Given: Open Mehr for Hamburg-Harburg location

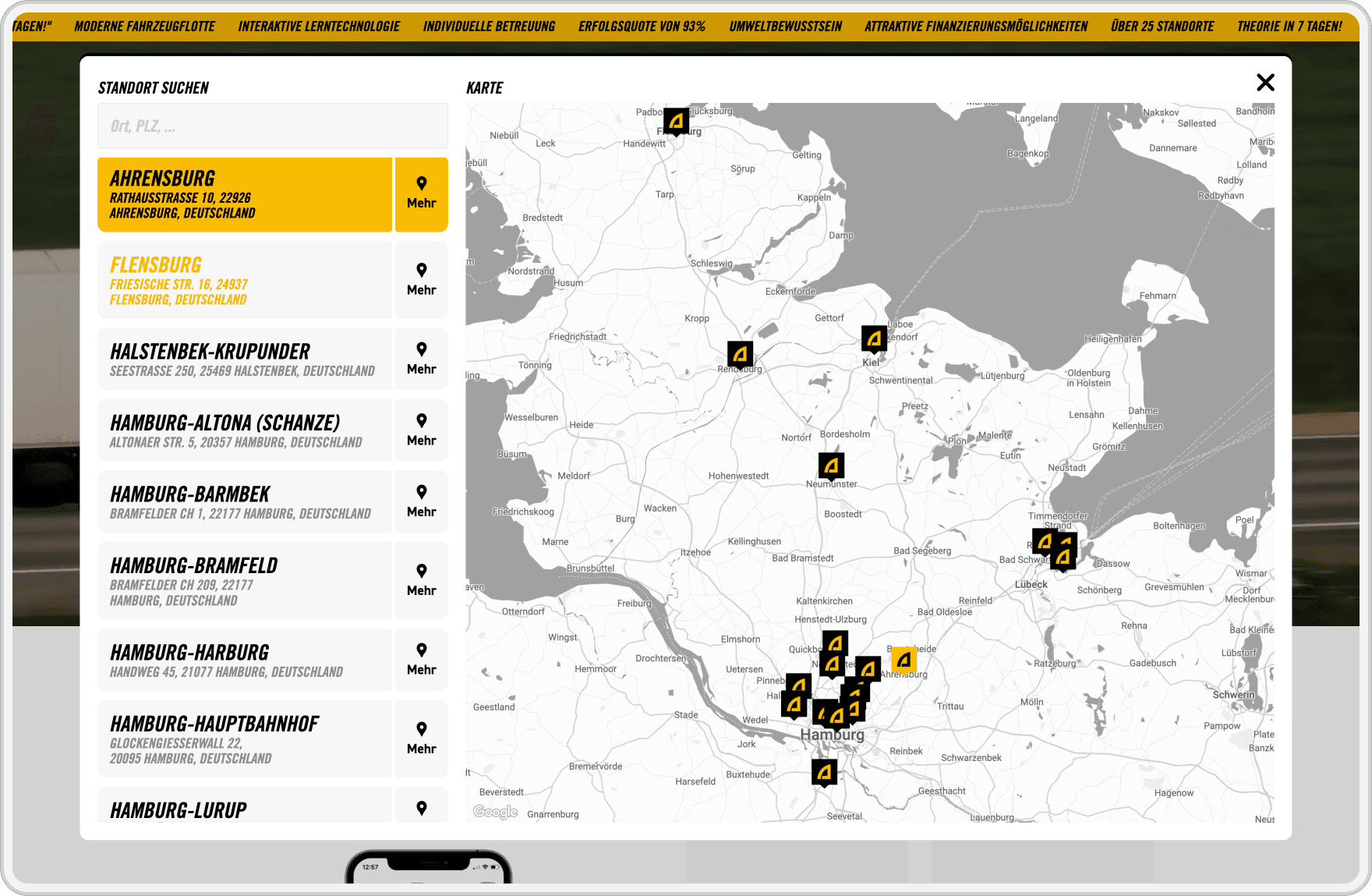Looking at the screenshot, I should (x=421, y=660).
